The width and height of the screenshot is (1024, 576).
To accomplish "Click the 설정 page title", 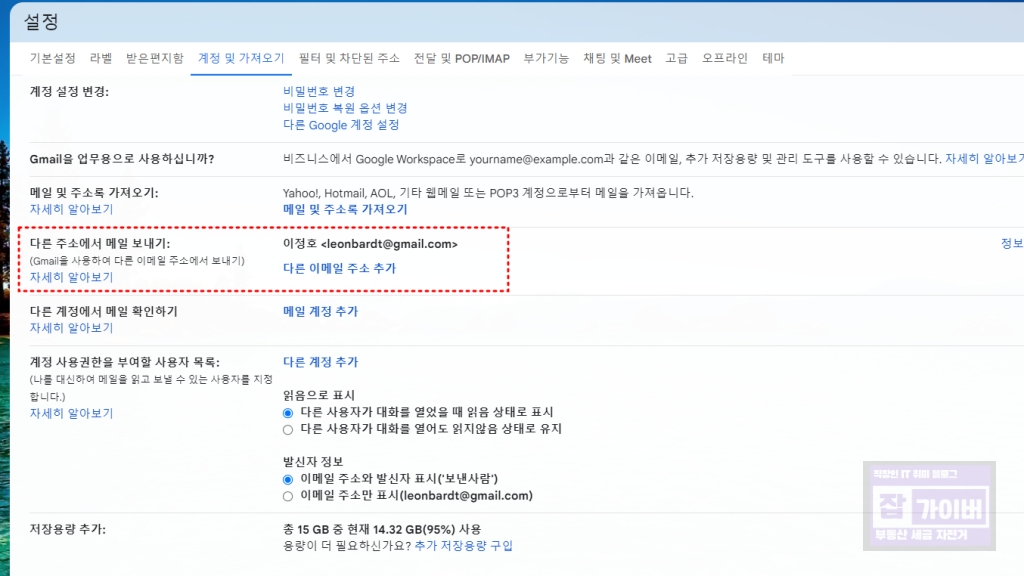I will 41,22.
